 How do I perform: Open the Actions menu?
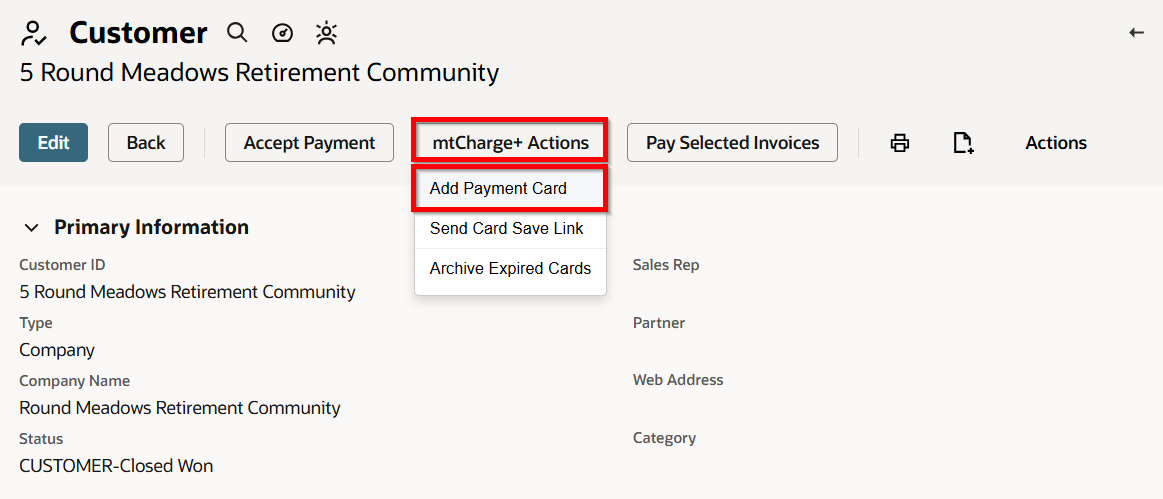(x=1055, y=142)
